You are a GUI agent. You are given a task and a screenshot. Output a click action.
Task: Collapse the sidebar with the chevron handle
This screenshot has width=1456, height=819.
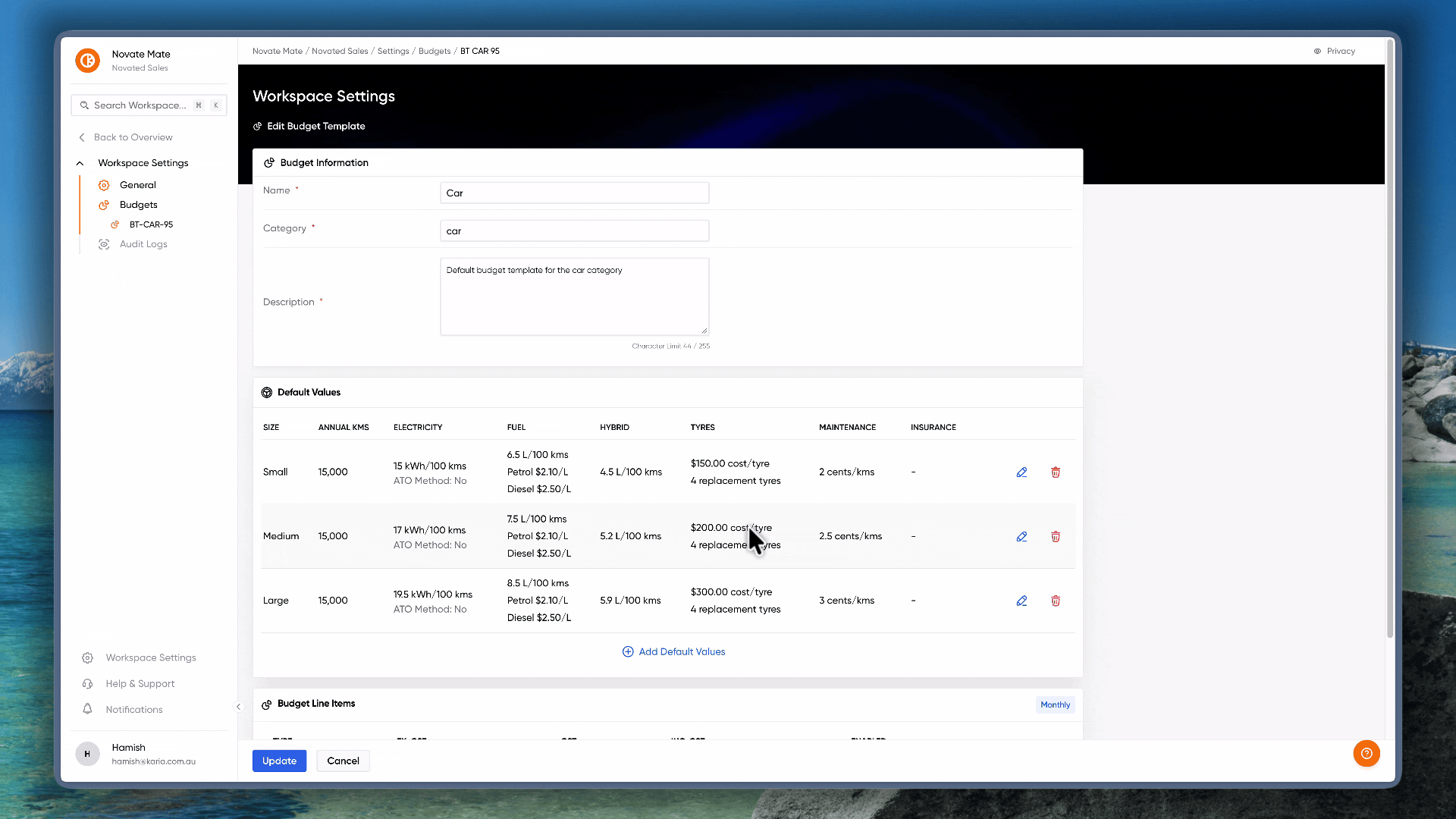tap(238, 707)
